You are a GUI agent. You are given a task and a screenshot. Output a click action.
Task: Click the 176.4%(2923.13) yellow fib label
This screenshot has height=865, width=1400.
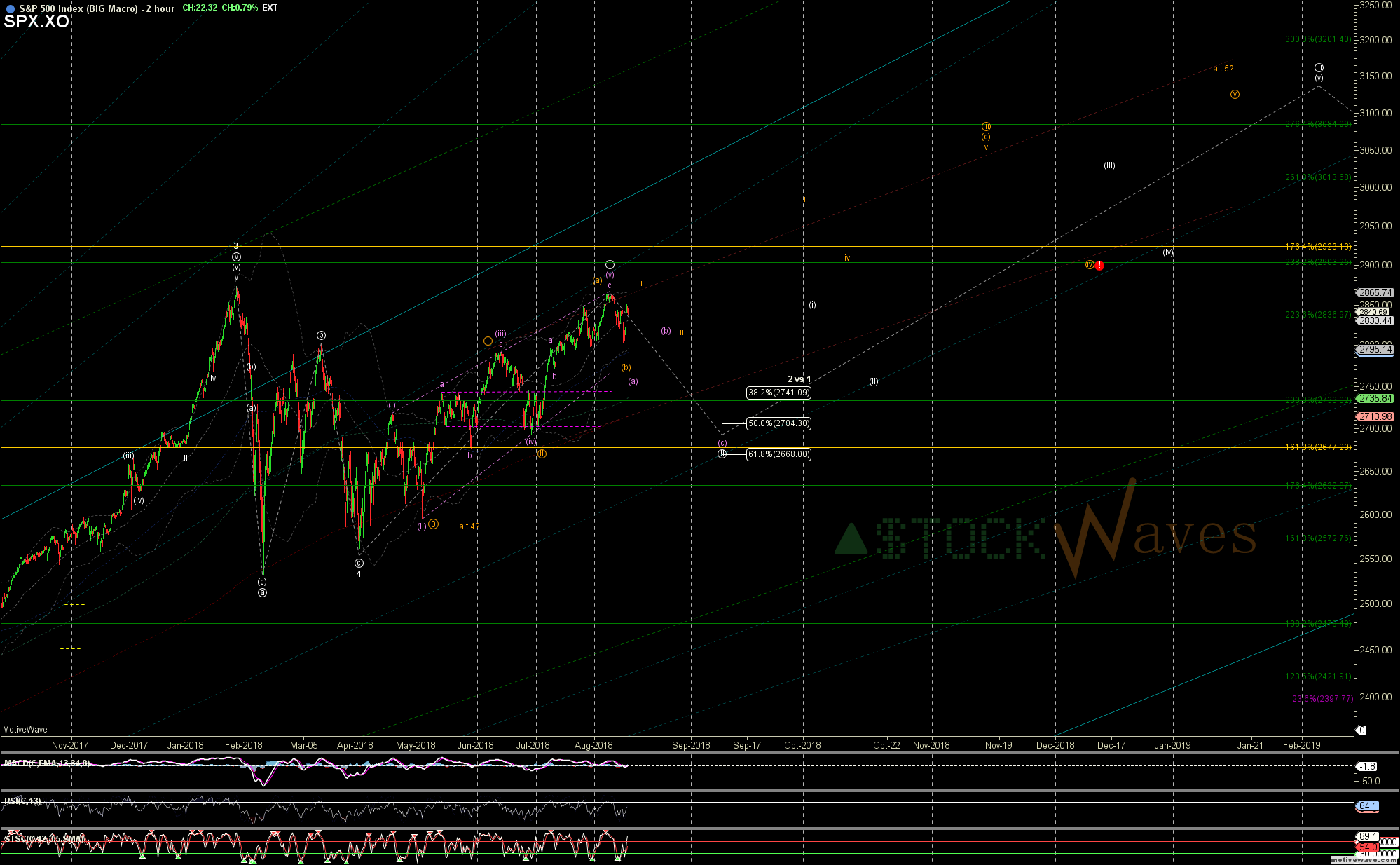pyautogui.click(x=1318, y=247)
